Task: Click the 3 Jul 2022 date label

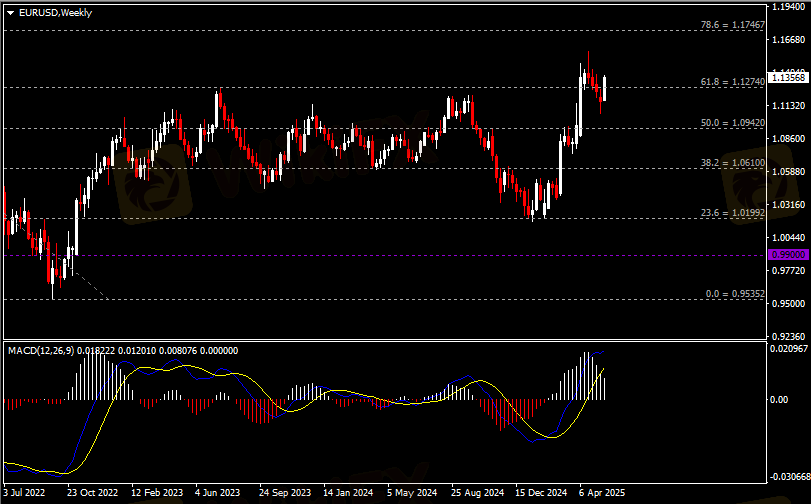Action: click(x=24, y=493)
